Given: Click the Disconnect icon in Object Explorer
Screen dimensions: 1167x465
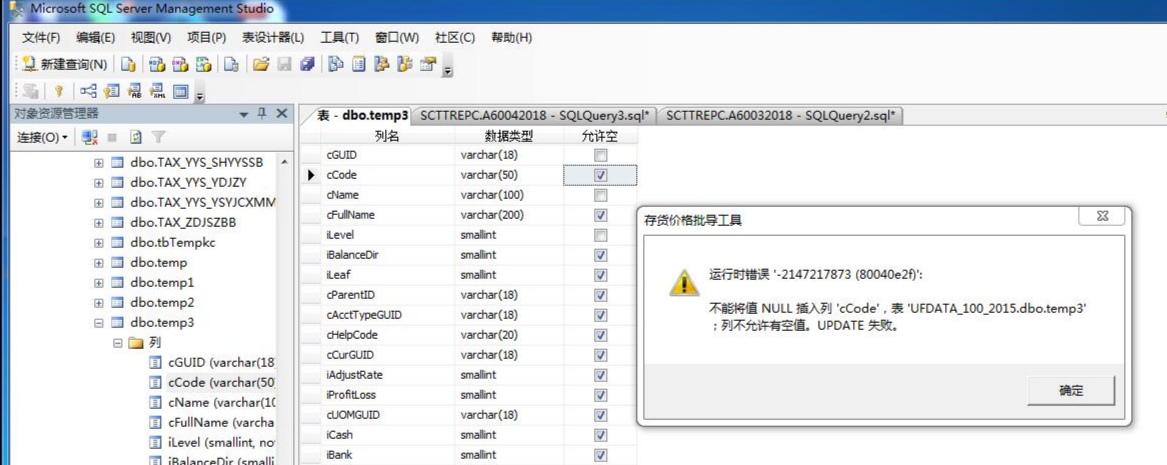Looking at the screenshot, I should tap(90, 138).
